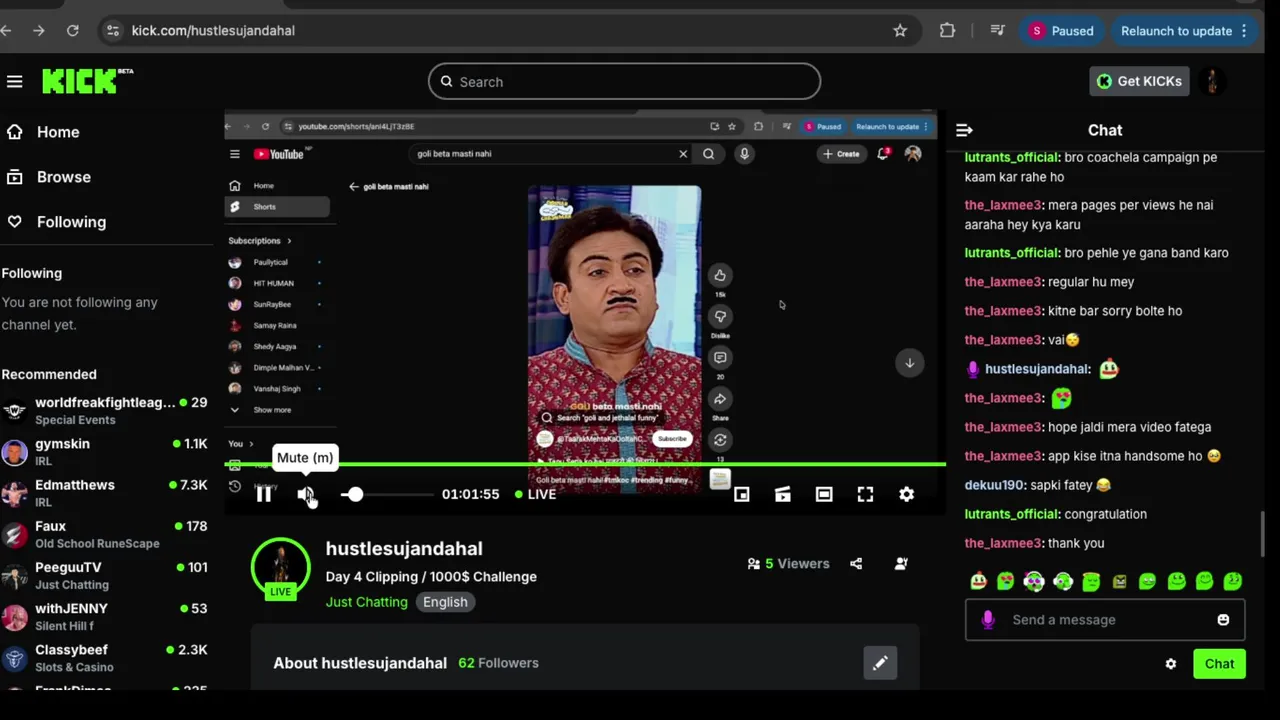Open the user profile avatar menu
1280x720 pixels.
[x=1212, y=81]
